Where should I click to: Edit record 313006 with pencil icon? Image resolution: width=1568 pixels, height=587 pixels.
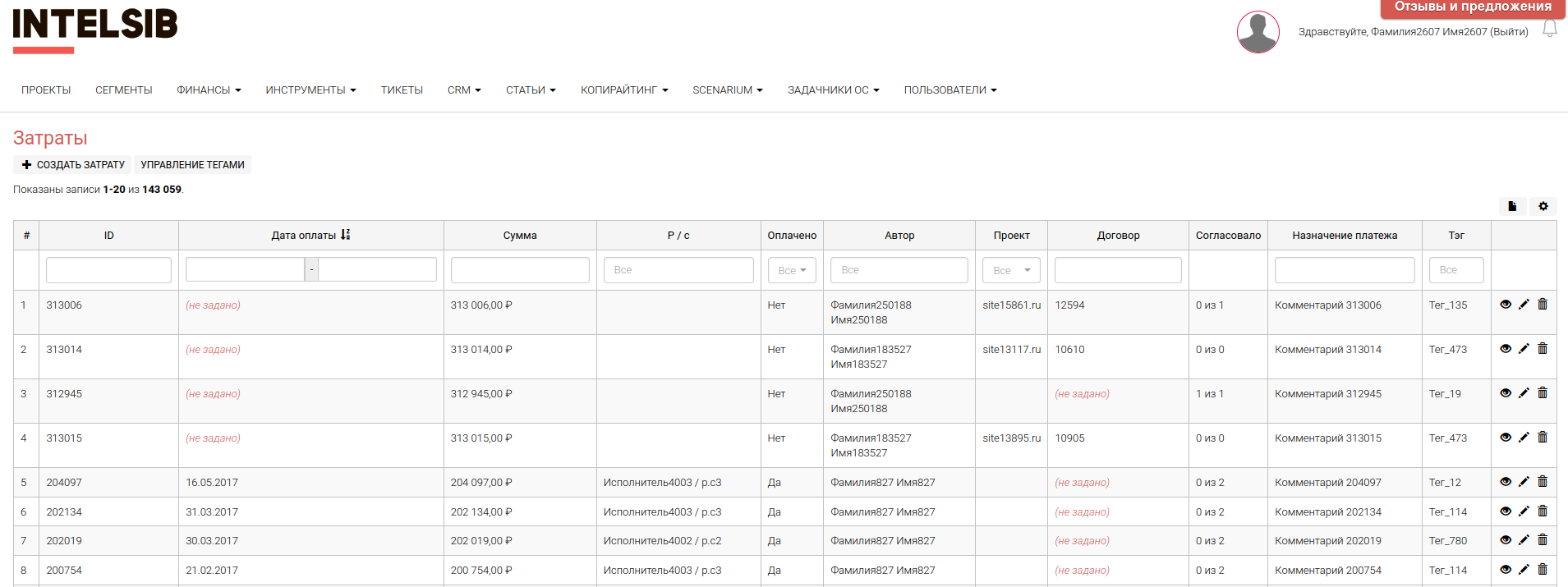[x=1524, y=305]
